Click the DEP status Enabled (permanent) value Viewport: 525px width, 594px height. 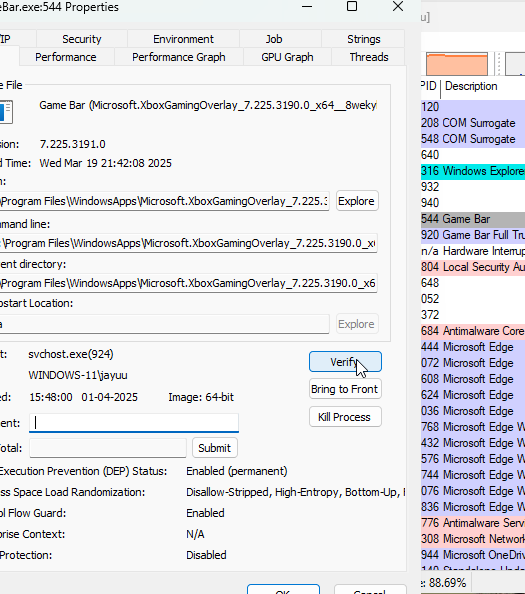(237, 471)
